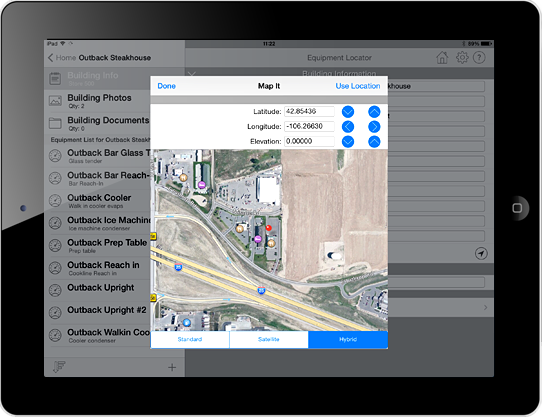Move longitude right with arrow button
Screen dimensions: 542x417
pos(374,127)
